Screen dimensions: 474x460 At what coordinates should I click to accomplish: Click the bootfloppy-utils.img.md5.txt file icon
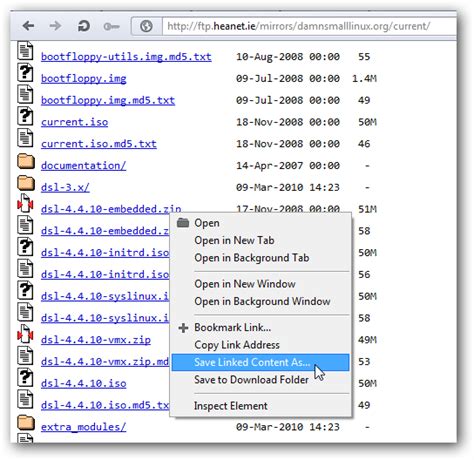click(25, 51)
